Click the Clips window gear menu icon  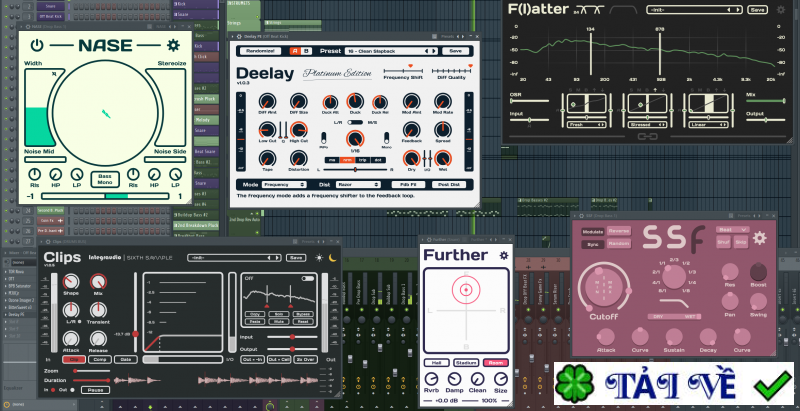(x=48, y=241)
